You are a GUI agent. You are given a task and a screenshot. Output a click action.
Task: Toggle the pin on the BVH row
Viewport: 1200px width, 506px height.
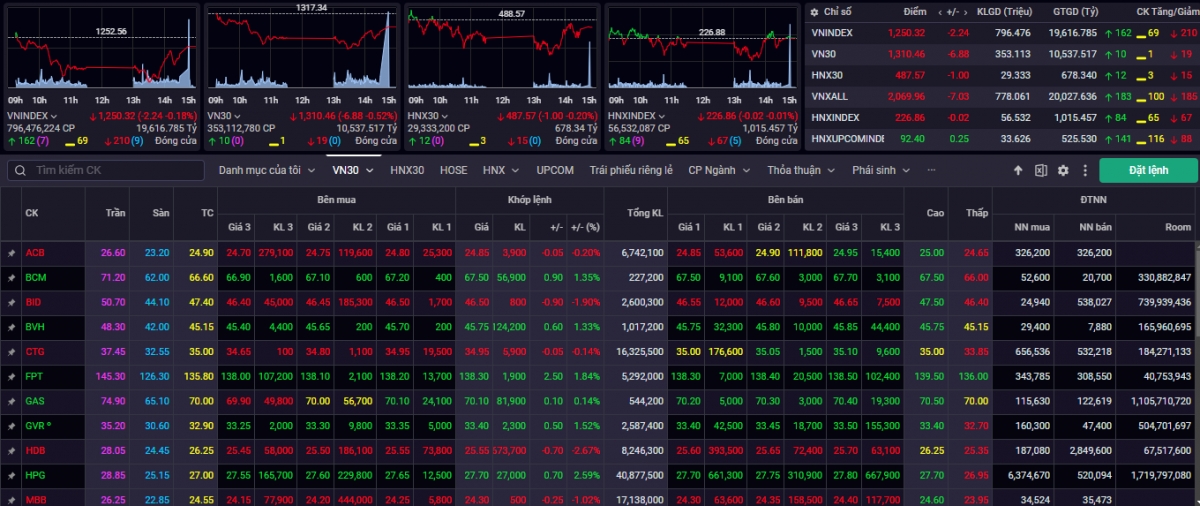pos(11,327)
